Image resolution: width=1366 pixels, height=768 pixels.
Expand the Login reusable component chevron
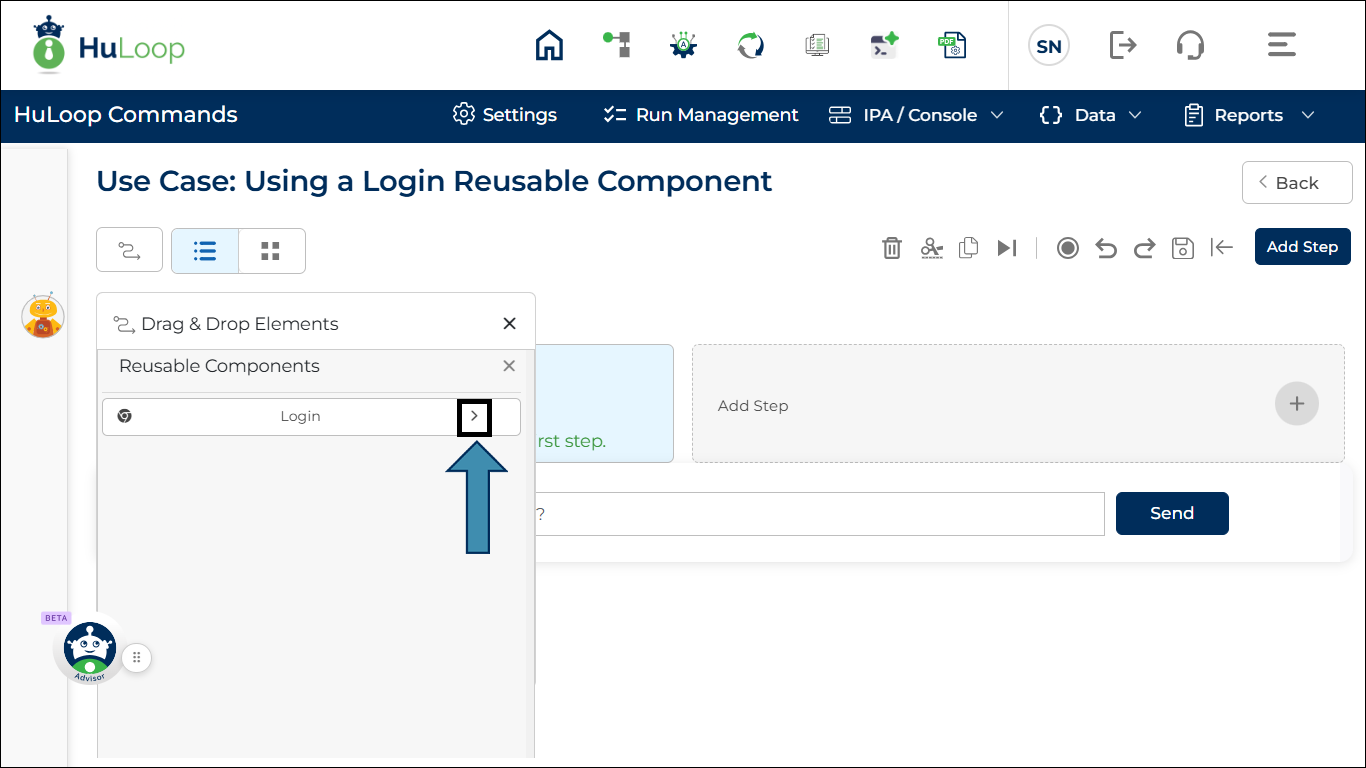474,417
